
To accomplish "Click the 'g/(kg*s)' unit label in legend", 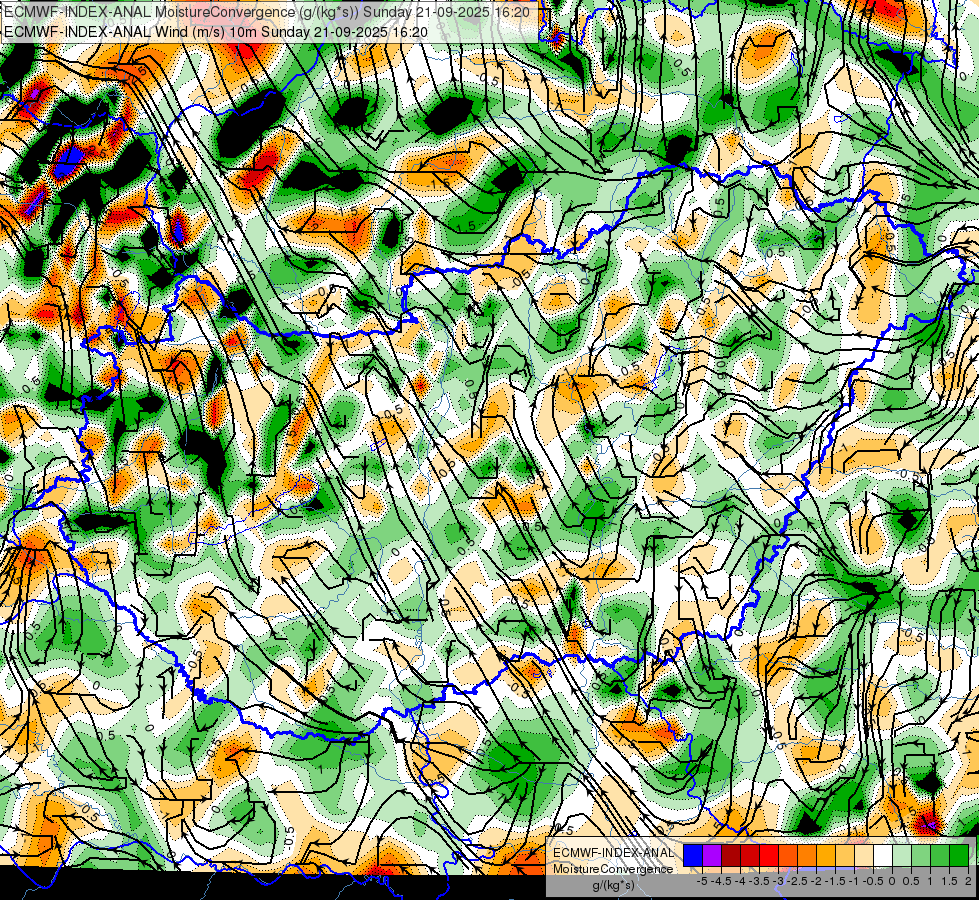I will tap(613, 886).
